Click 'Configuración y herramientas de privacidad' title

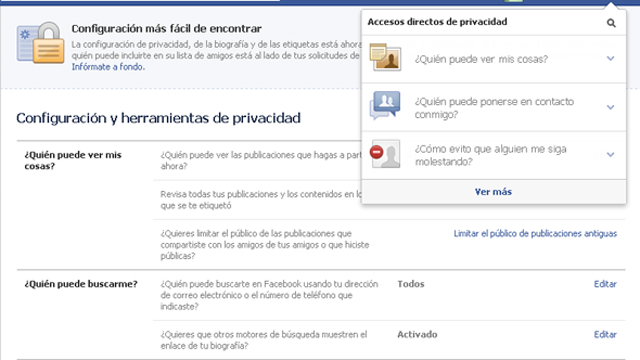tap(158, 118)
